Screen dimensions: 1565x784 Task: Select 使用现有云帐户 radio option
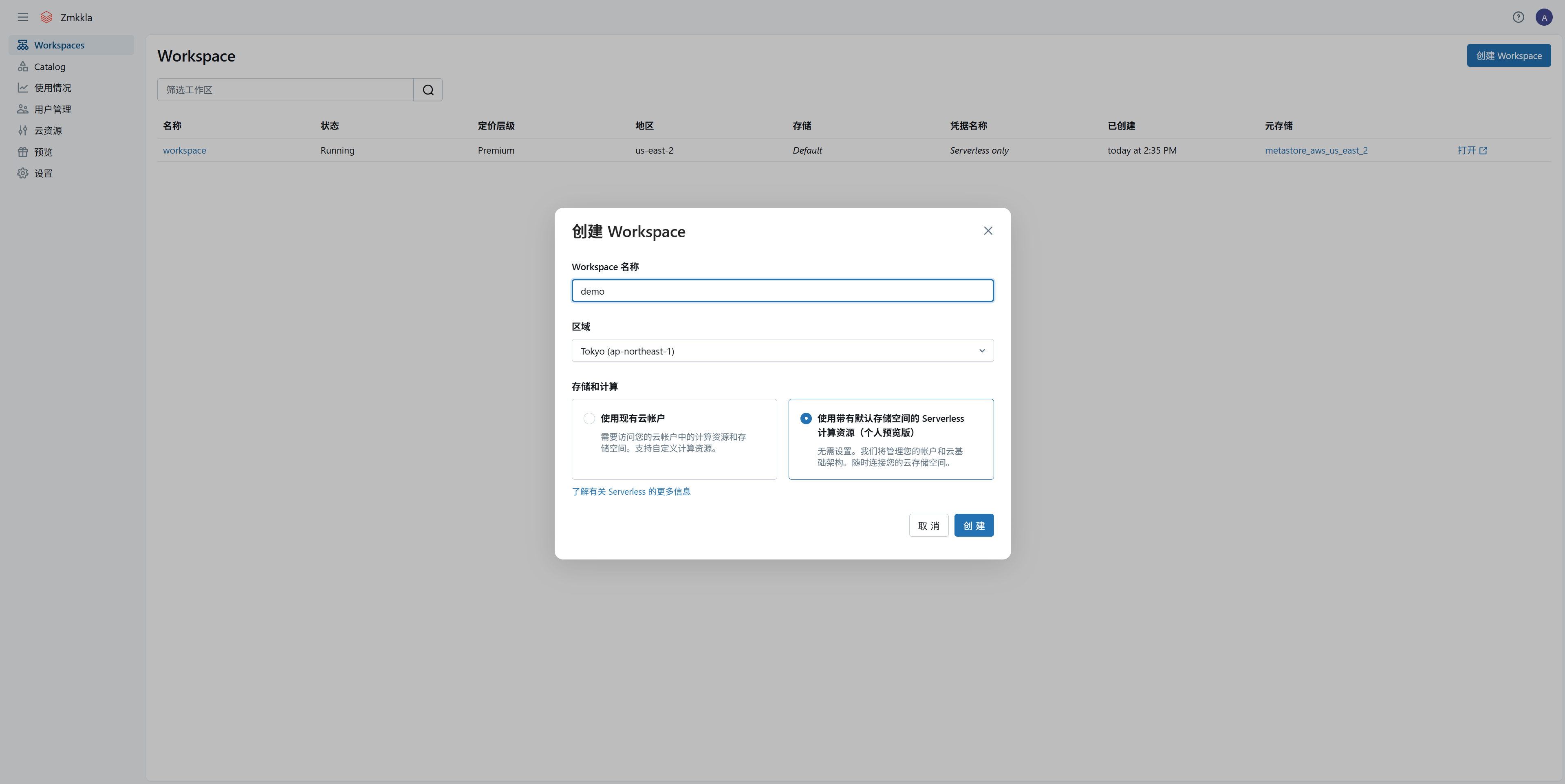(x=589, y=418)
